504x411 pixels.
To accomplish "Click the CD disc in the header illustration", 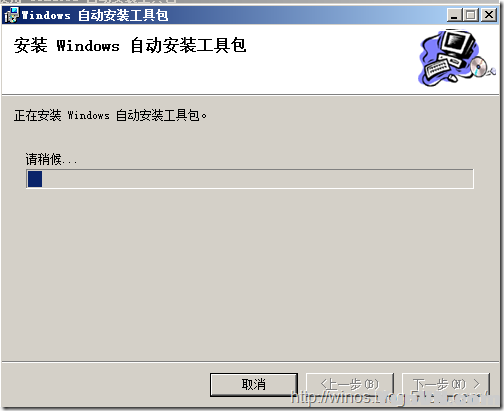I will pyautogui.click(x=479, y=66).
